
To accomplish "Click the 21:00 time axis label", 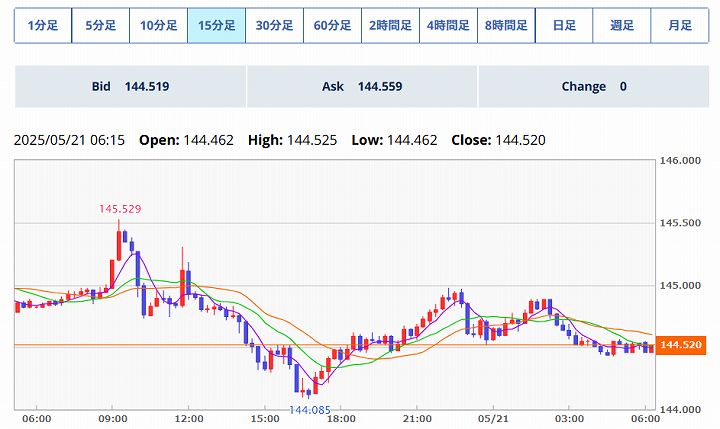I will click(417, 419).
